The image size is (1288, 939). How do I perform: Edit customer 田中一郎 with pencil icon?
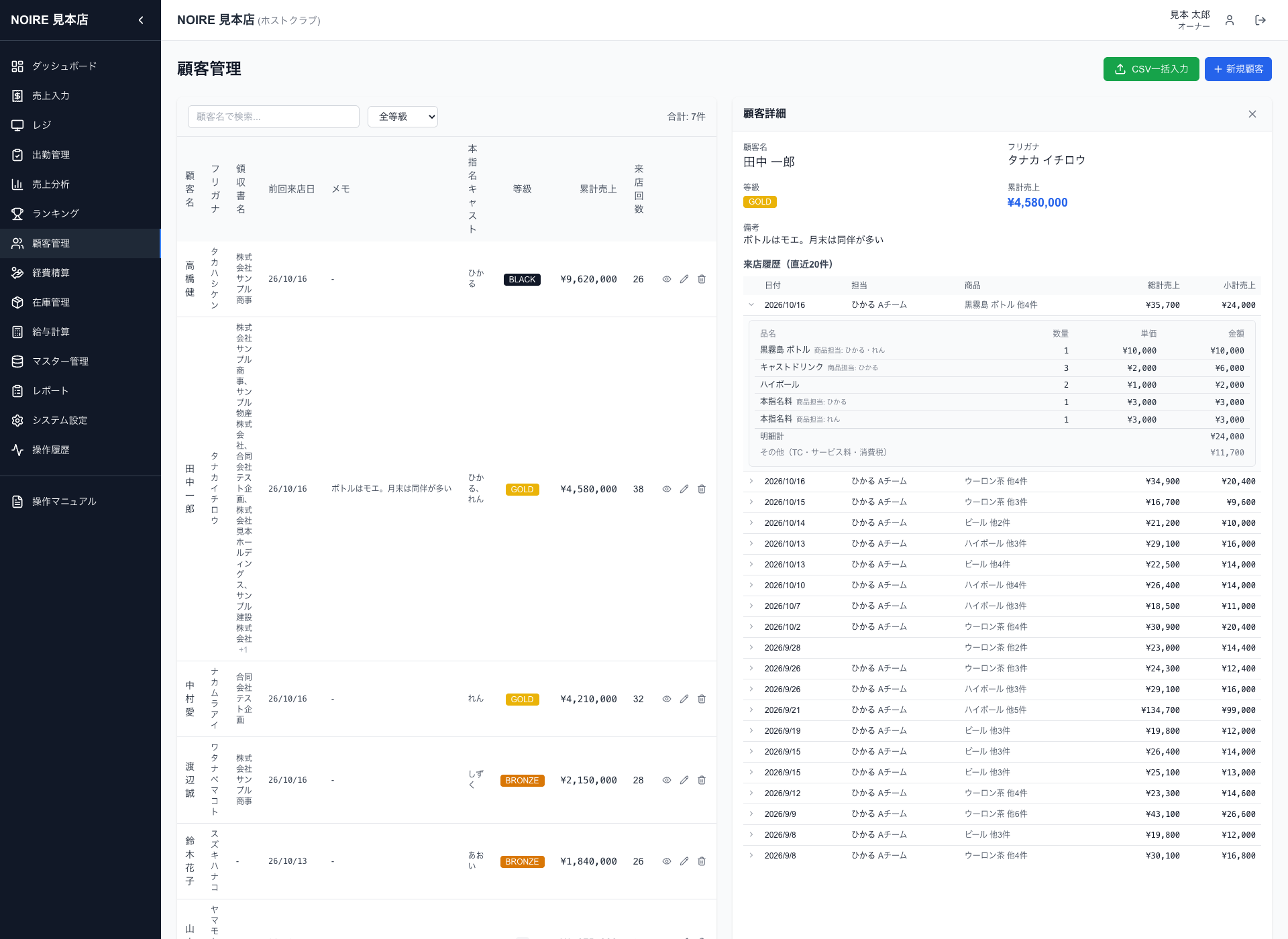point(684,489)
